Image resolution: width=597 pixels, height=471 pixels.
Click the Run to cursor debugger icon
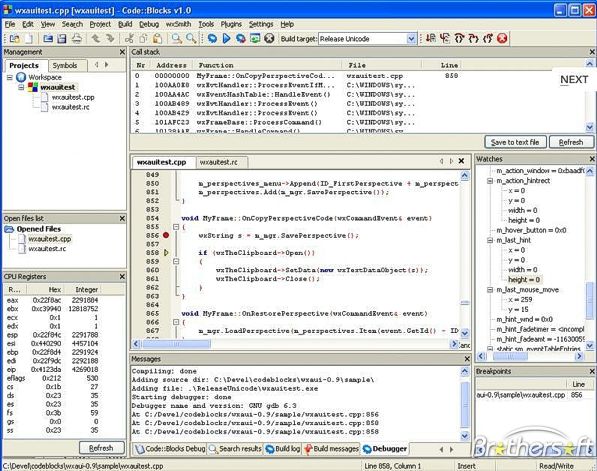pos(445,38)
